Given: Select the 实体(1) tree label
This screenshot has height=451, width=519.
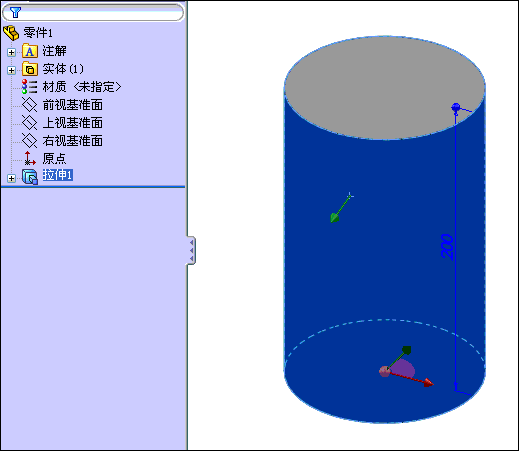Looking at the screenshot, I should pyautogui.click(x=63, y=69).
